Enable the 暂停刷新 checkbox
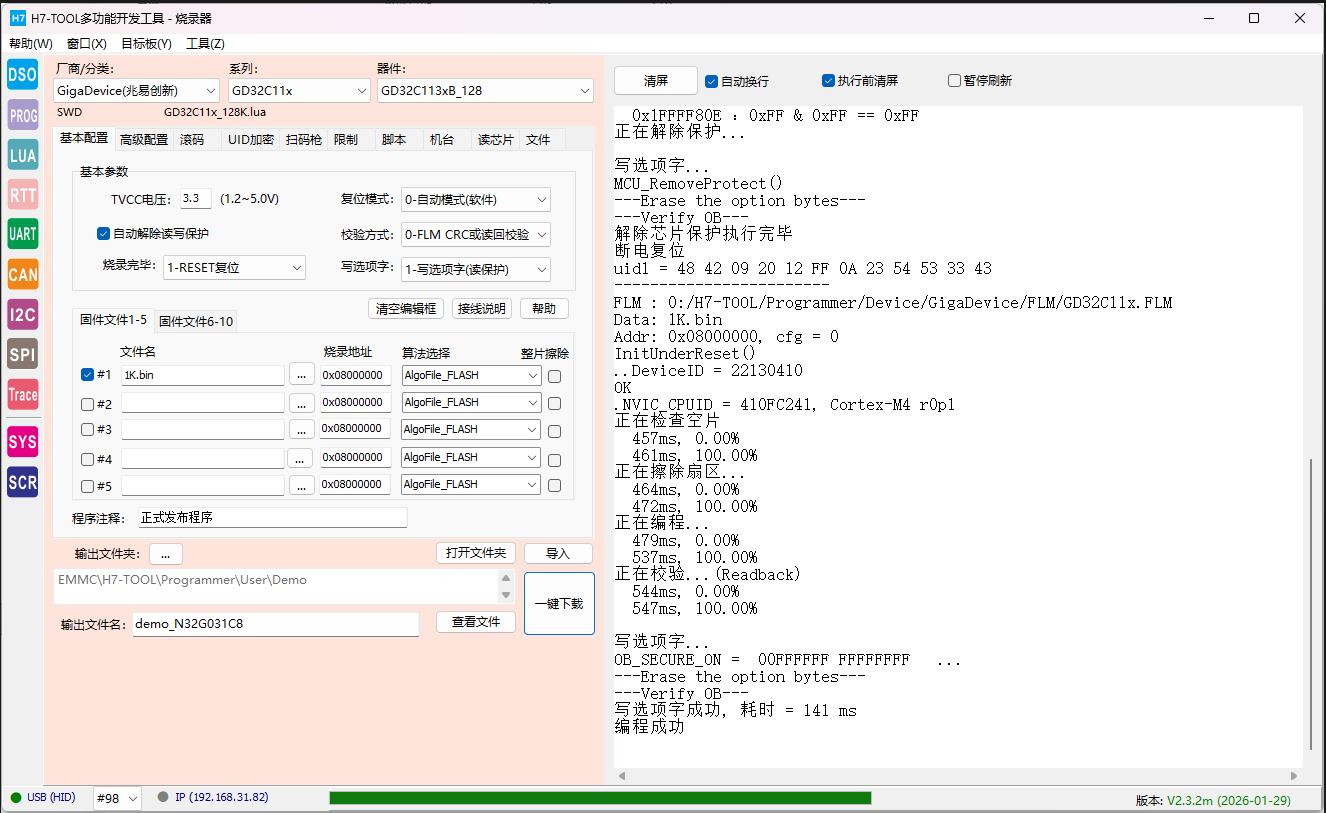The width and height of the screenshot is (1326, 813). pos(955,81)
